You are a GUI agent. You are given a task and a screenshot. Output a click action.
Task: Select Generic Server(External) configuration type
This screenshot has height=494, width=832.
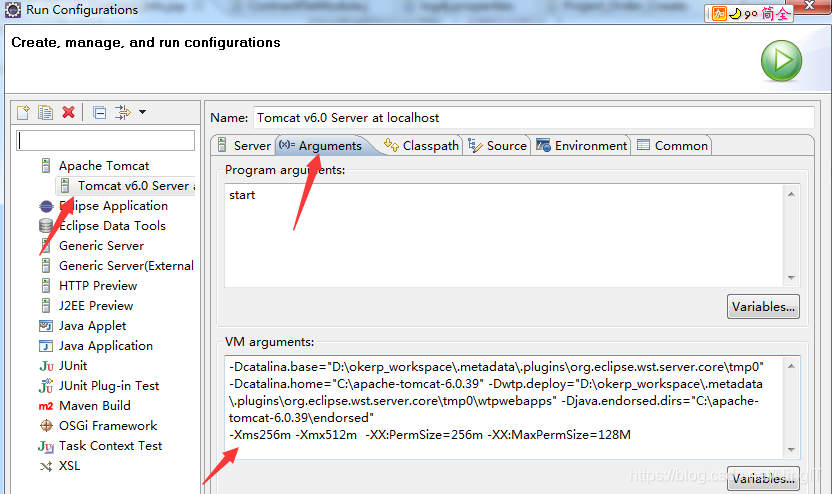126,266
